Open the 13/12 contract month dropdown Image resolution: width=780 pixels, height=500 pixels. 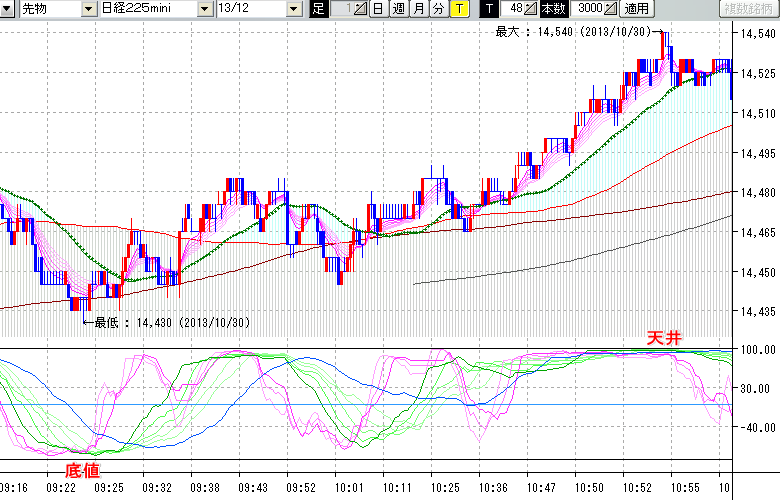pos(293,9)
